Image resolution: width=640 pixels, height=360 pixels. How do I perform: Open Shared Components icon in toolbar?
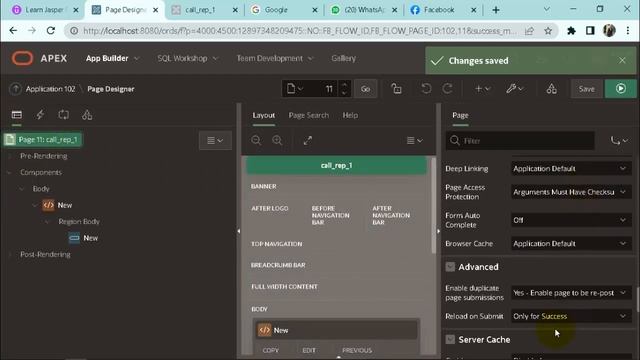(551, 89)
